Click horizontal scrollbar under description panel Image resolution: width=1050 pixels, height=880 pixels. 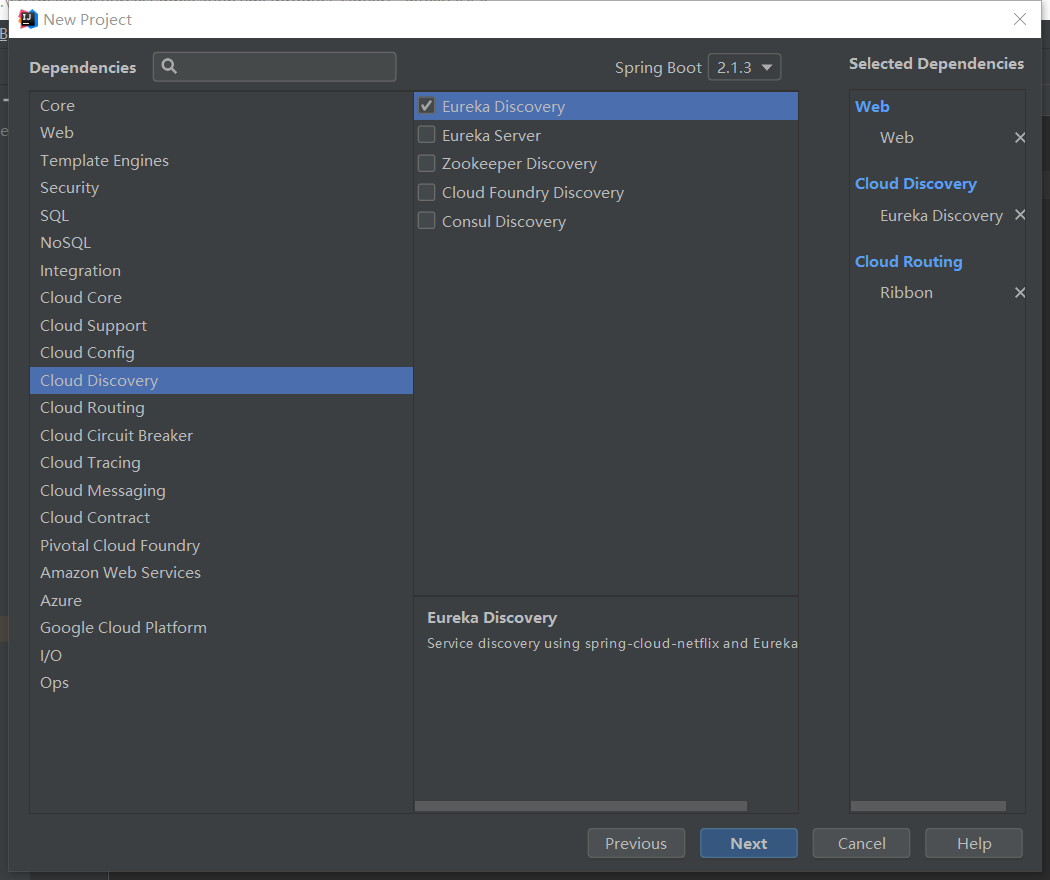point(581,806)
